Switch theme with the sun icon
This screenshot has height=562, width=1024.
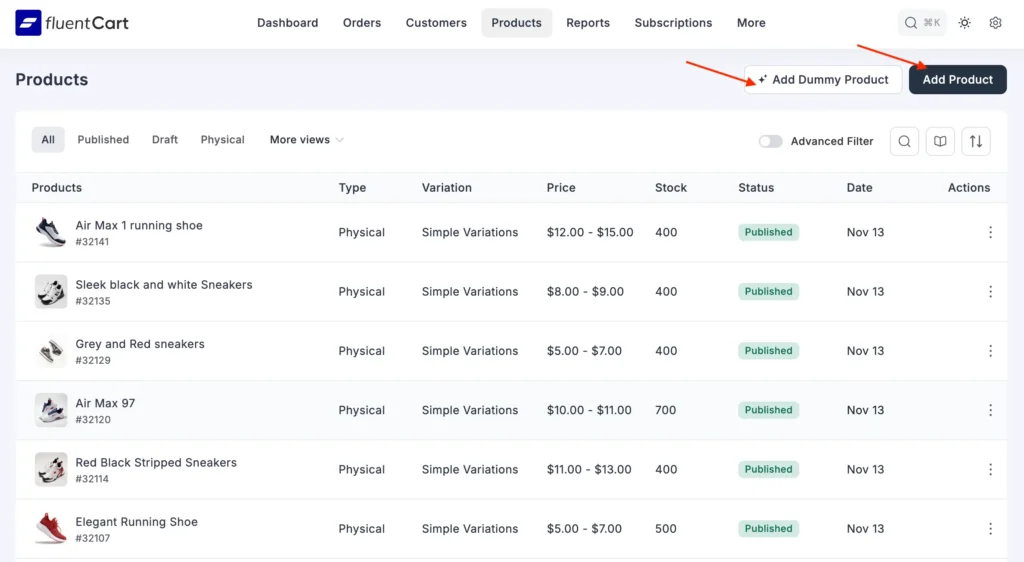coord(964,23)
